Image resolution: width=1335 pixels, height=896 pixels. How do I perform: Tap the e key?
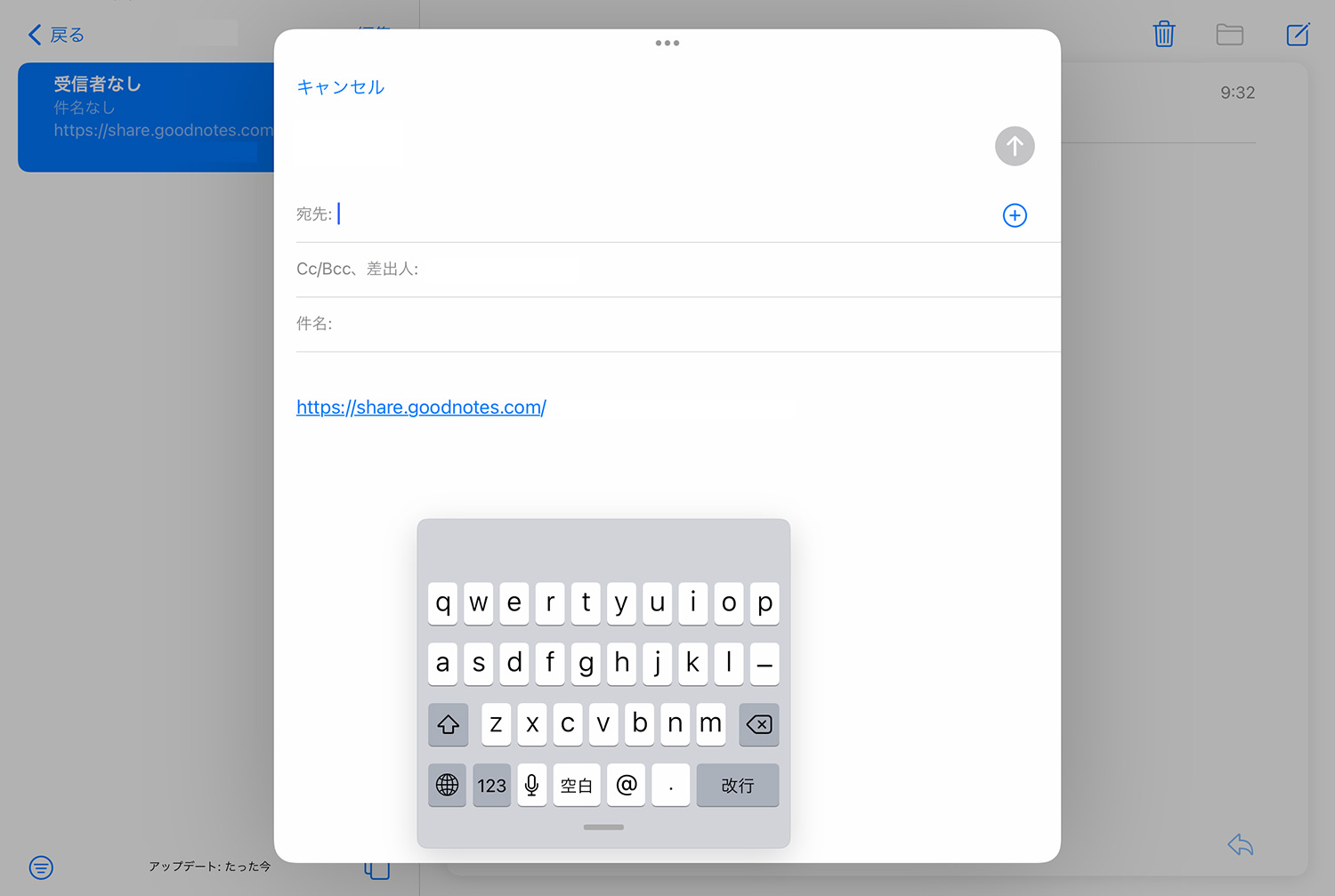(514, 603)
